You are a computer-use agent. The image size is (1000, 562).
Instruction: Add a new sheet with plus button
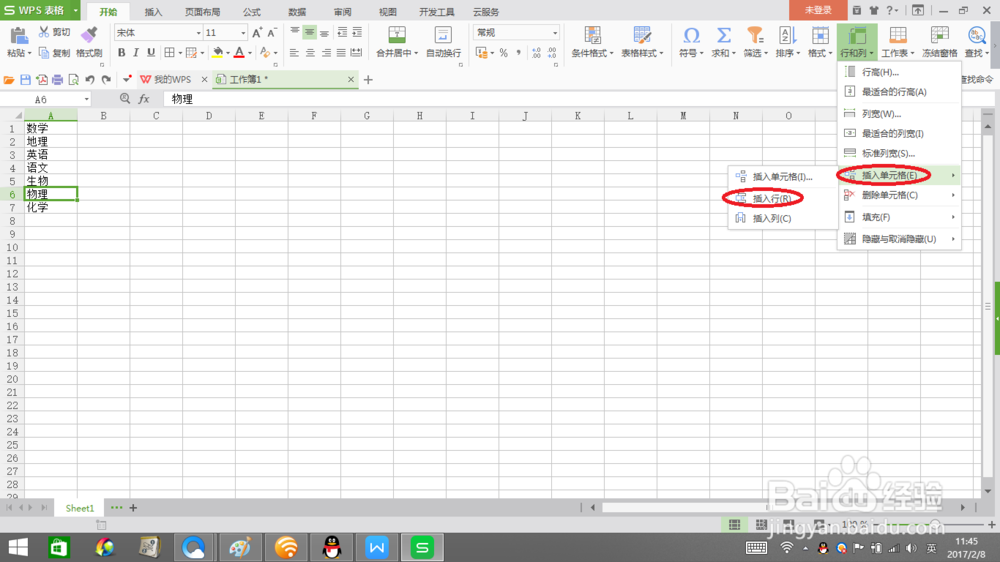[x=133, y=508]
